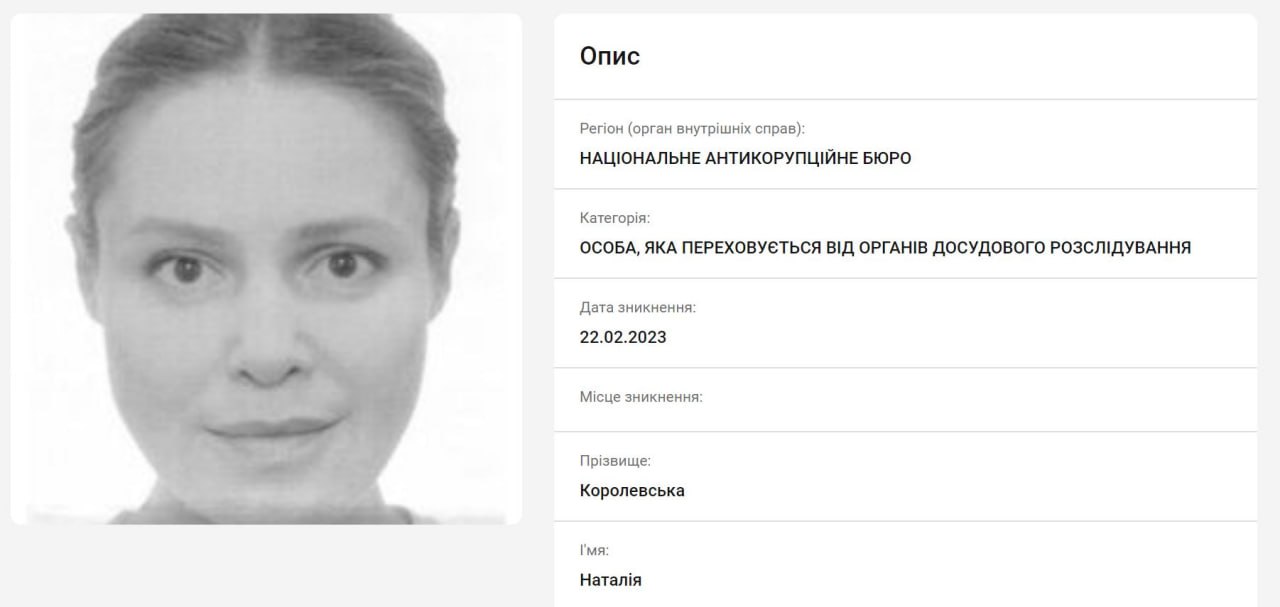Click blank header area right of "Опис"
This screenshot has height=607, width=1280.
(948, 56)
